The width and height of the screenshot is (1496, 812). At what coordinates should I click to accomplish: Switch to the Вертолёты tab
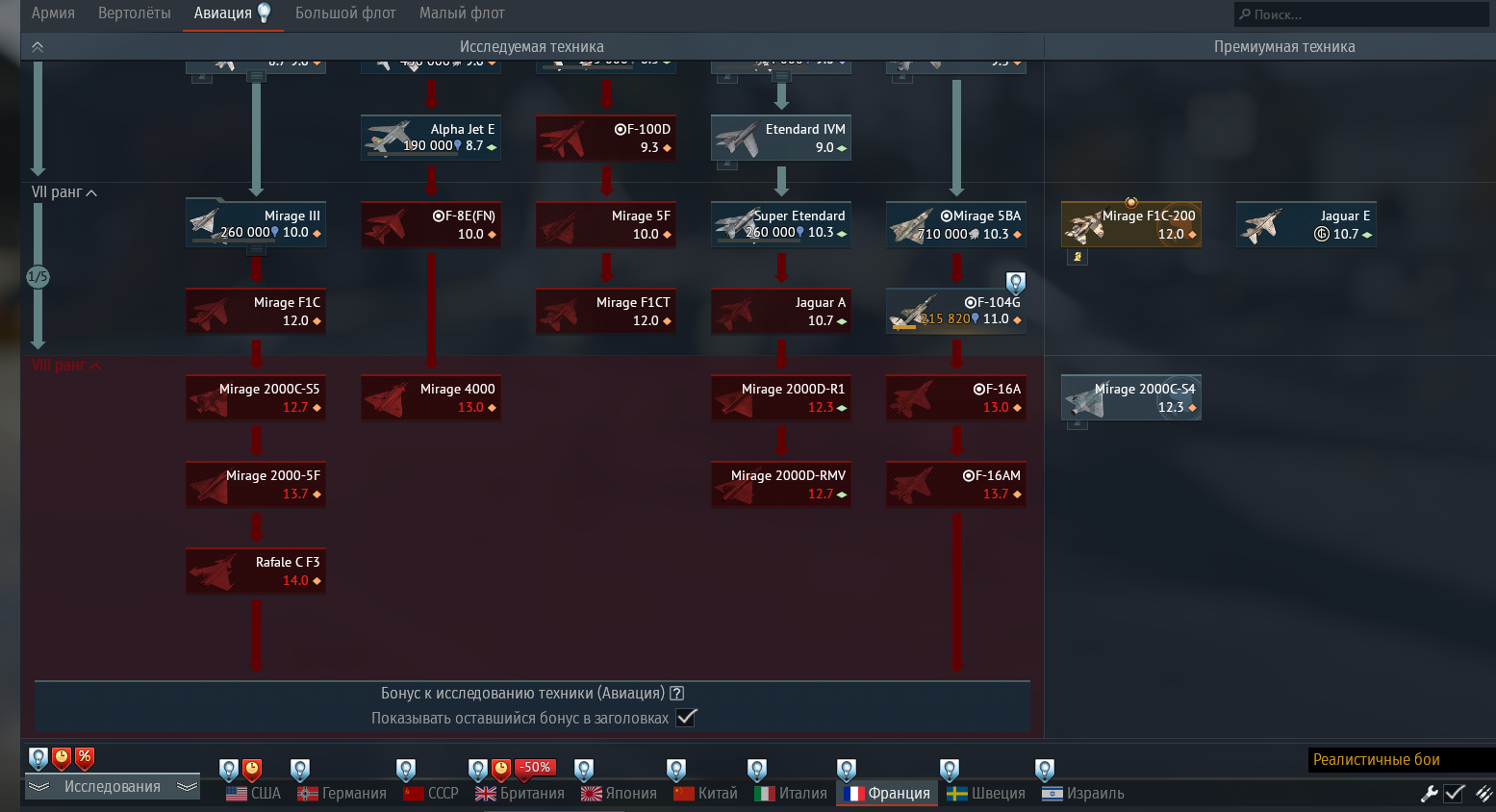(x=135, y=13)
